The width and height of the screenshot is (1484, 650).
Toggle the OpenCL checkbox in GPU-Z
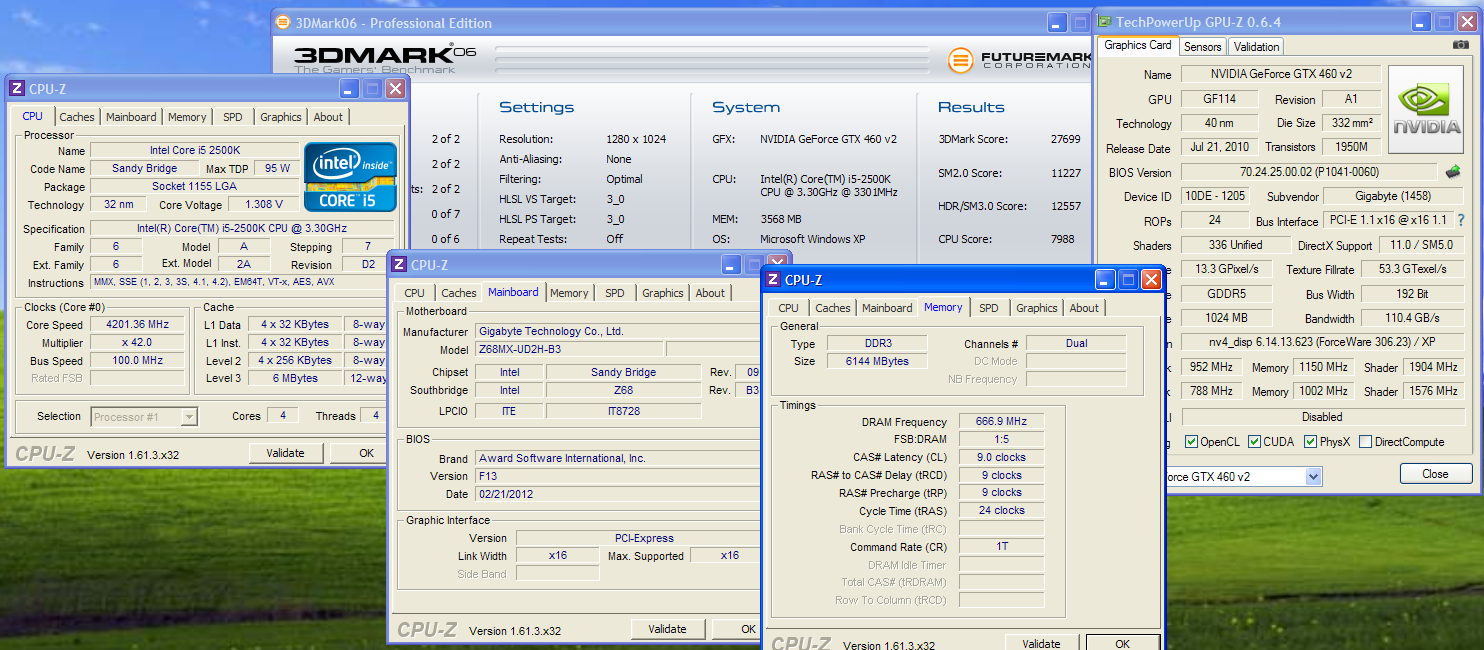(x=1191, y=442)
